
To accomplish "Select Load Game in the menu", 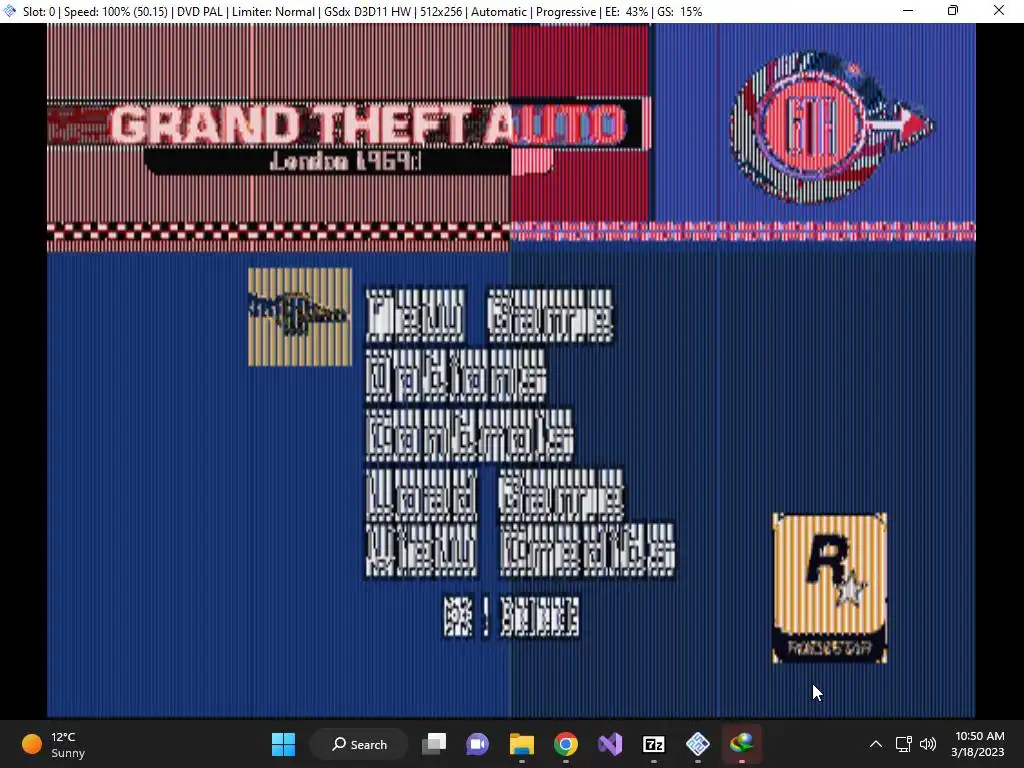I will click(x=494, y=494).
